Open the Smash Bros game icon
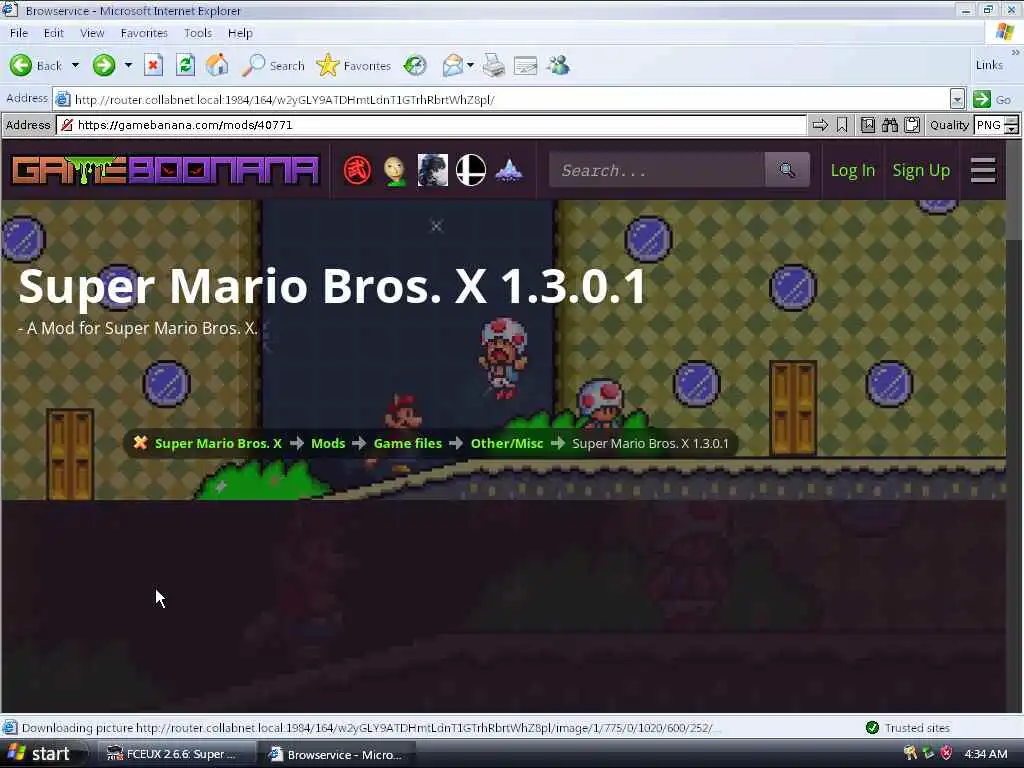 [470, 170]
